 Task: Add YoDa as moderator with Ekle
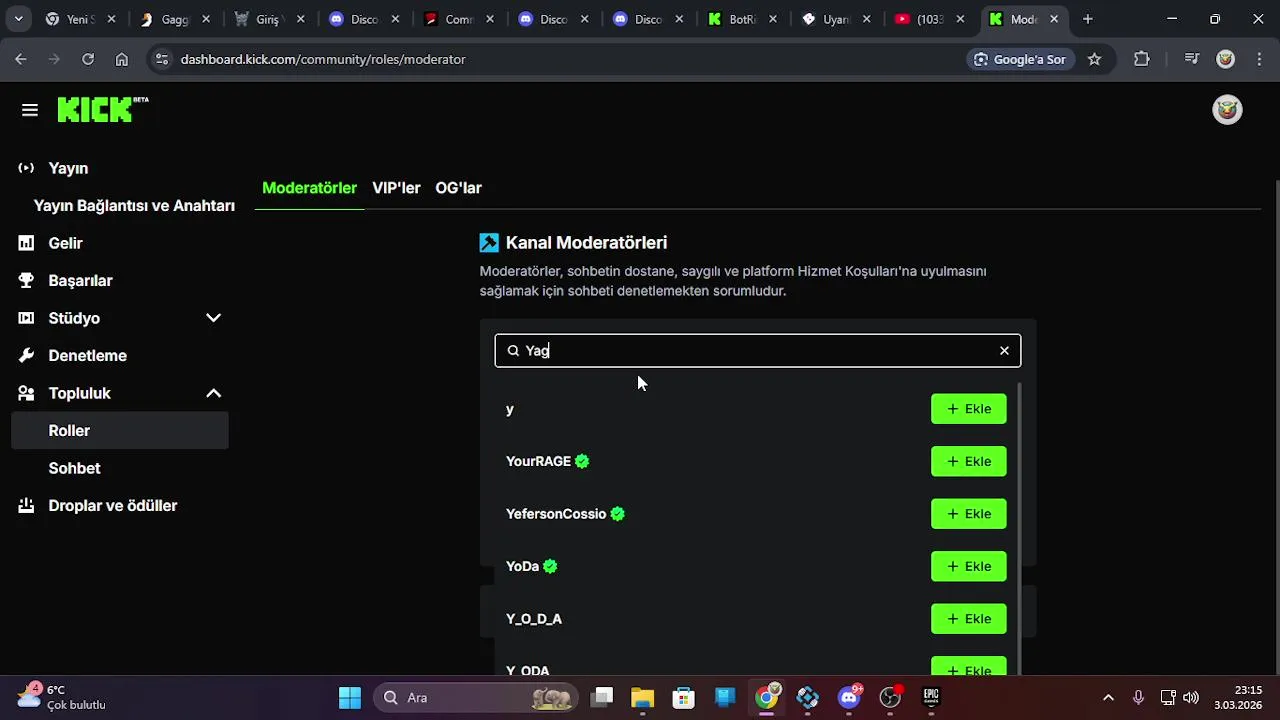[x=968, y=566]
